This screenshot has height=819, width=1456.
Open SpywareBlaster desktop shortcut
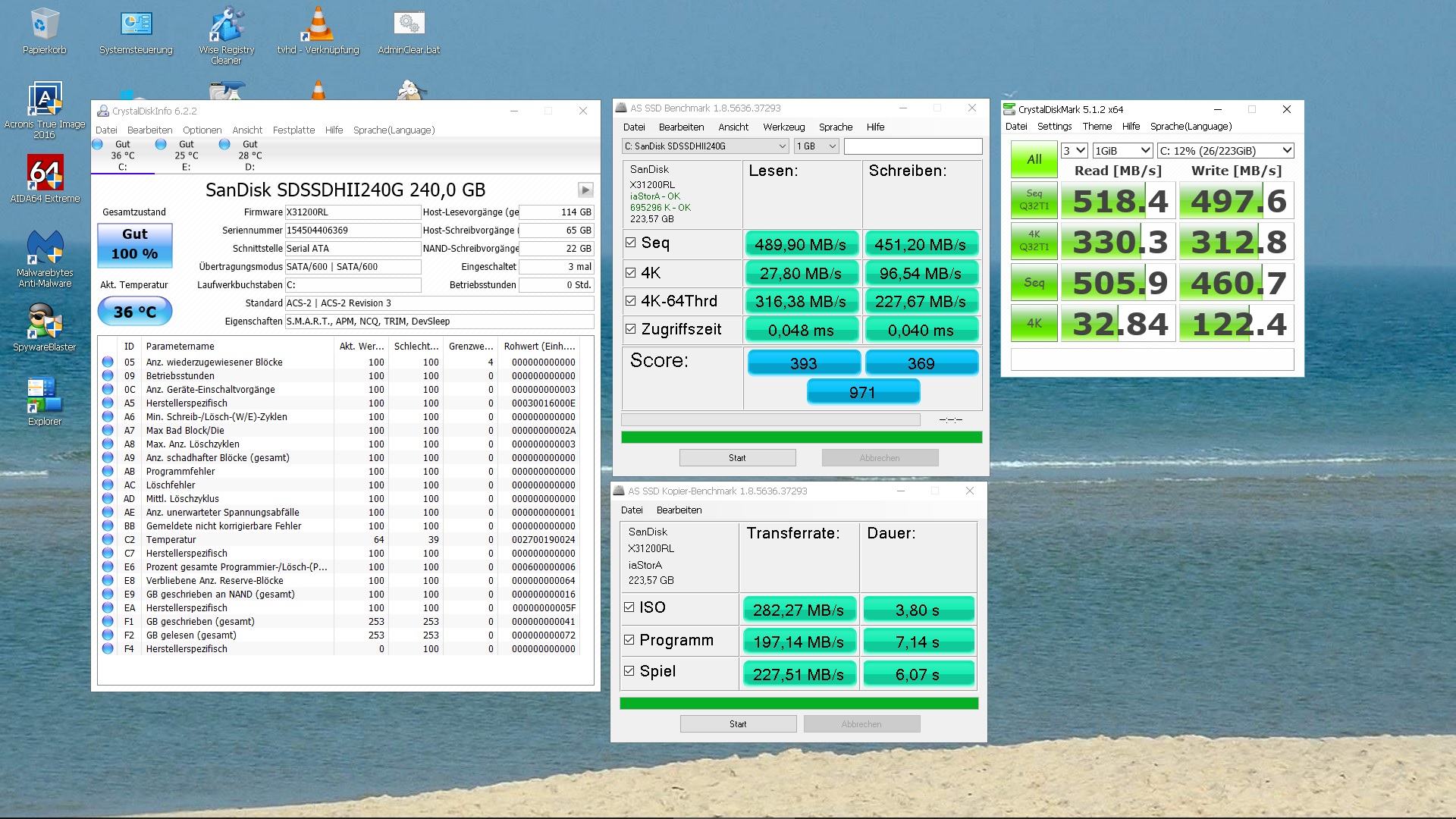point(45,328)
